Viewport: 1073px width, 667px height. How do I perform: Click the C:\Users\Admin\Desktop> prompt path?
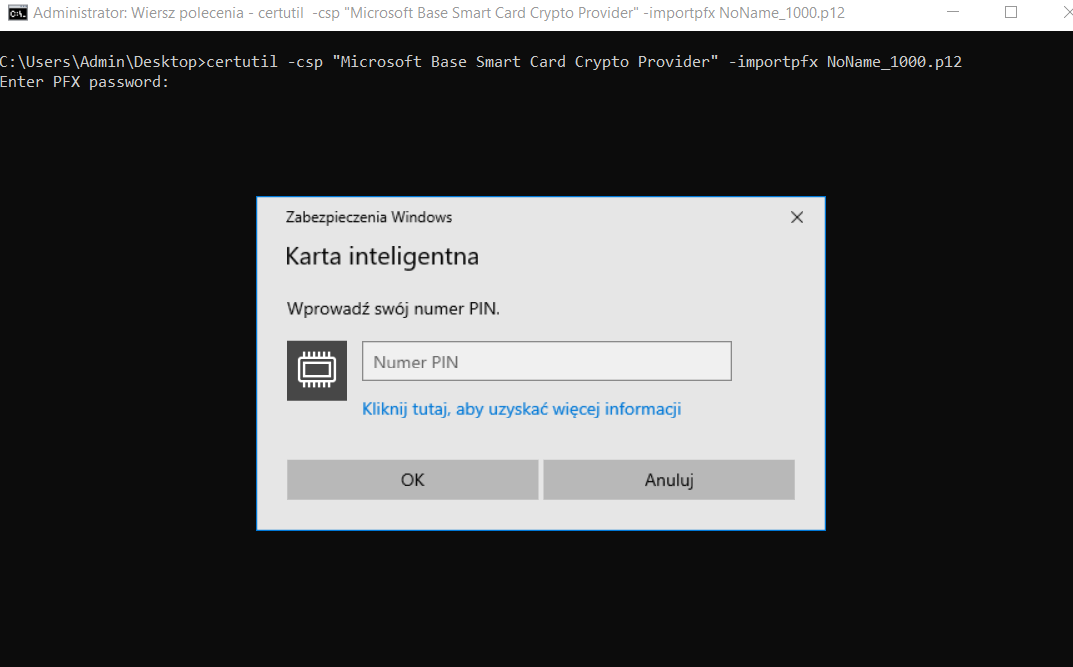(x=102, y=62)
